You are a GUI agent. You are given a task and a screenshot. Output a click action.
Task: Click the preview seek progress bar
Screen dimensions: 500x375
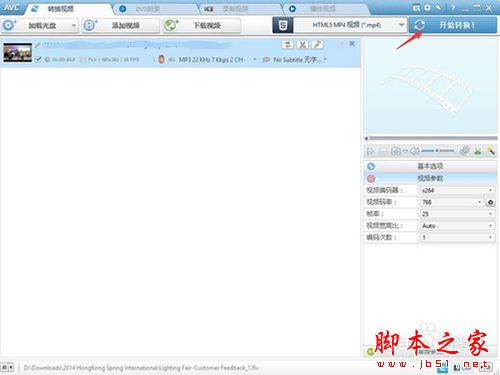[x=431, y=138]
